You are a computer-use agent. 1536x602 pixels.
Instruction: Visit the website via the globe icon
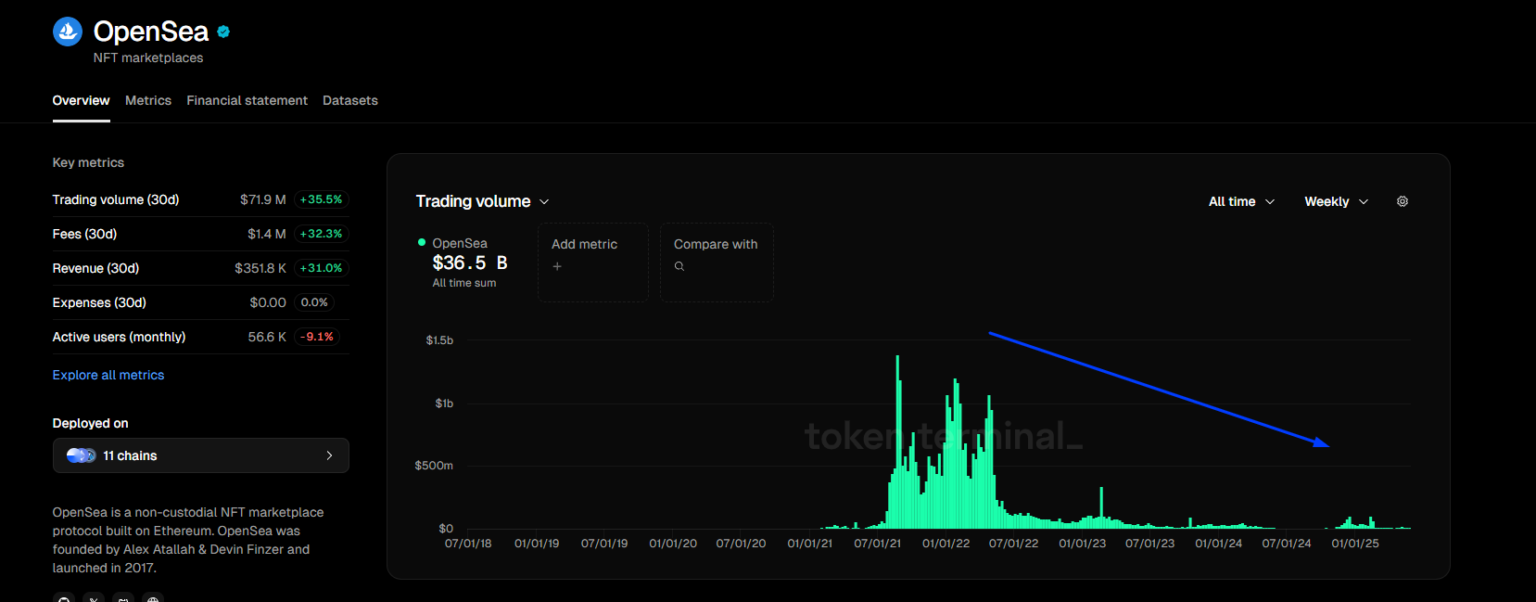(x=153, y=597)
